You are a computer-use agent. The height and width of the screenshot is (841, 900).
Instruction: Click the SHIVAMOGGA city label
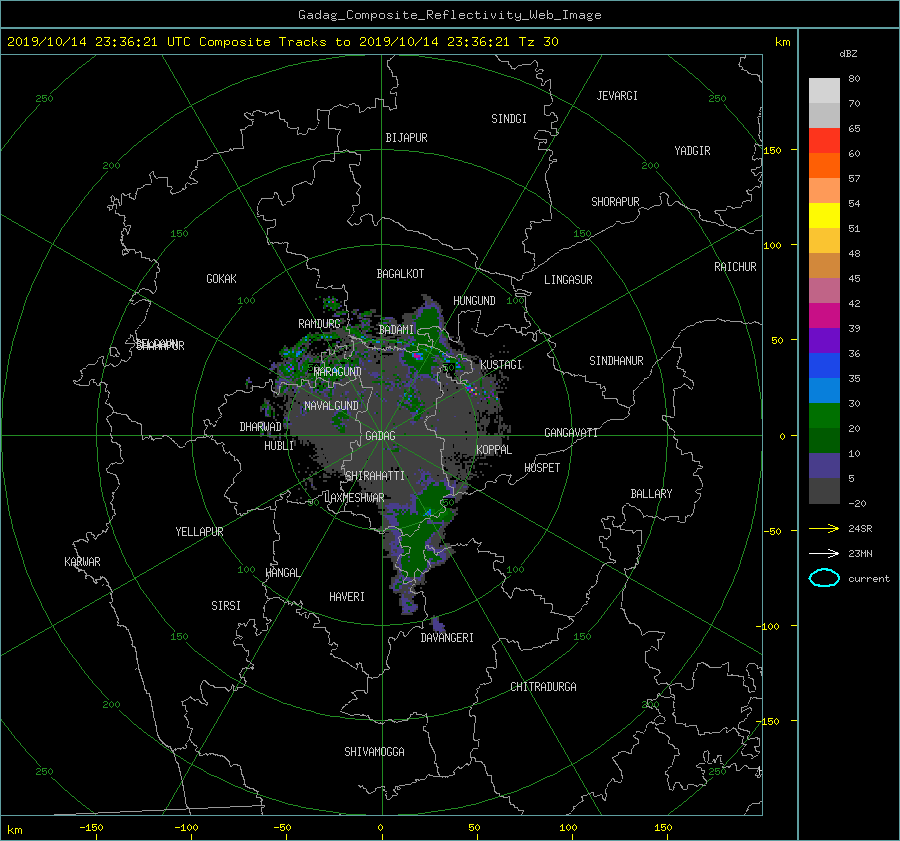374,751
